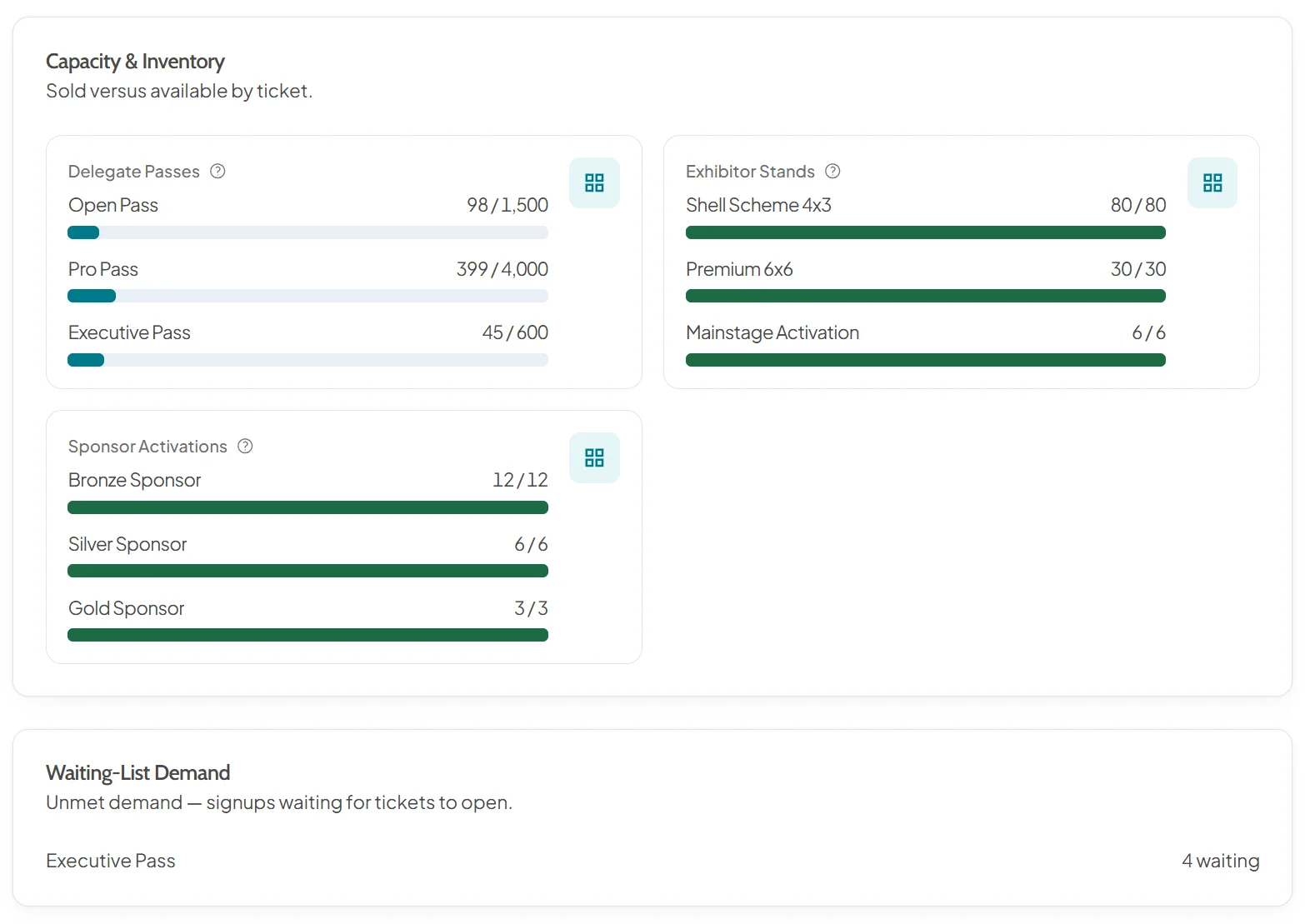Select the 'Open Pass' label
Viewport: 1305px width, 924px height.
pyautogui.click(x=113, y=205)
